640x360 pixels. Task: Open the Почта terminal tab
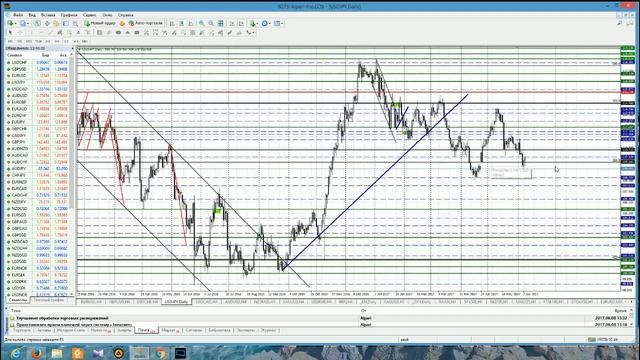146,330
